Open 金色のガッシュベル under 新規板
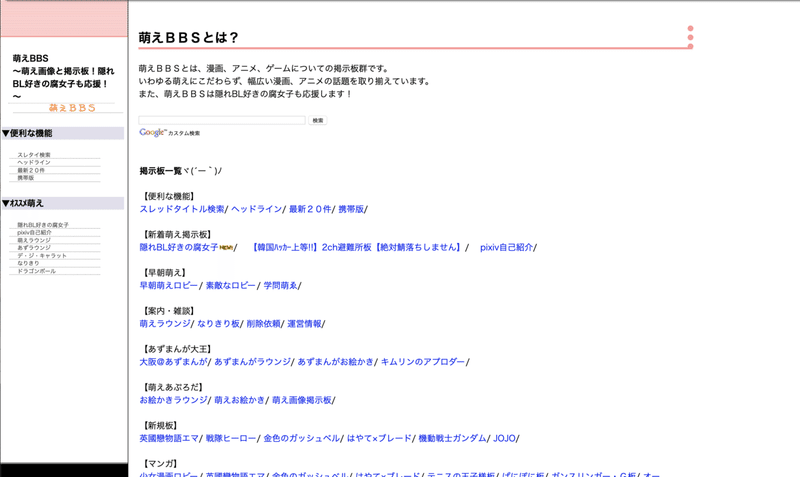800x477 pixels. [302, 438]
